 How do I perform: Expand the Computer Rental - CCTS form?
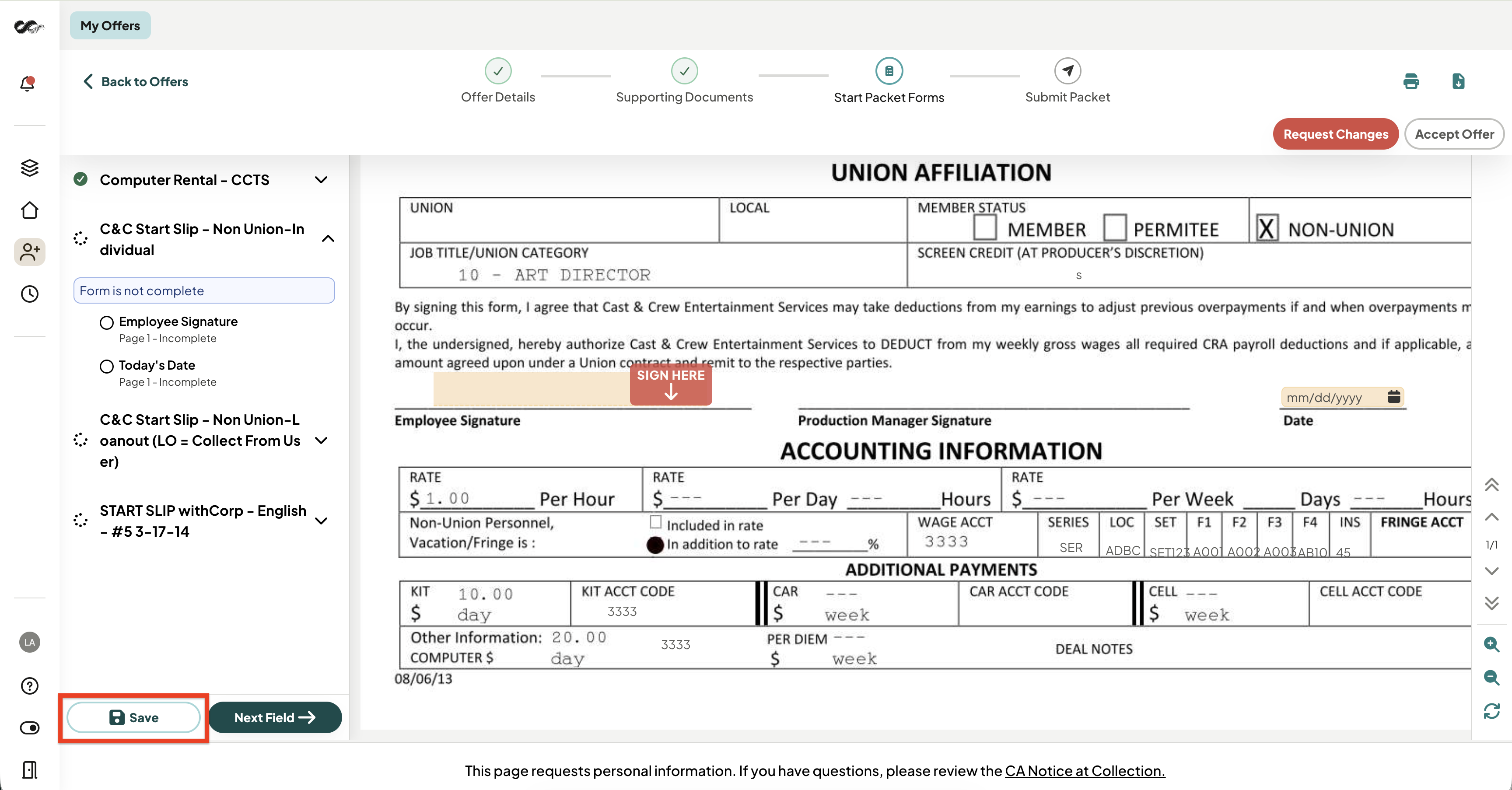[321, 180]
